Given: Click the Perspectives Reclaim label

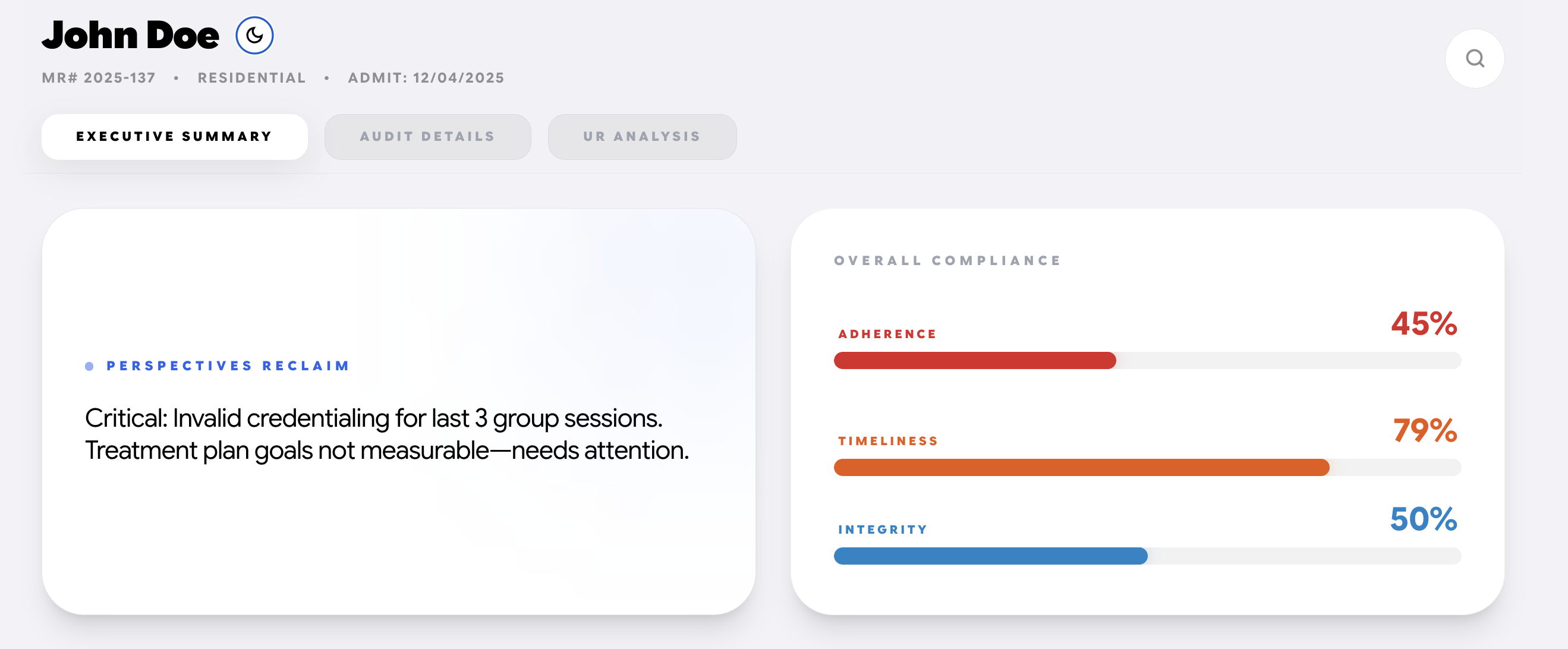Looking at the screenshot, I should [x=228, y=366].
